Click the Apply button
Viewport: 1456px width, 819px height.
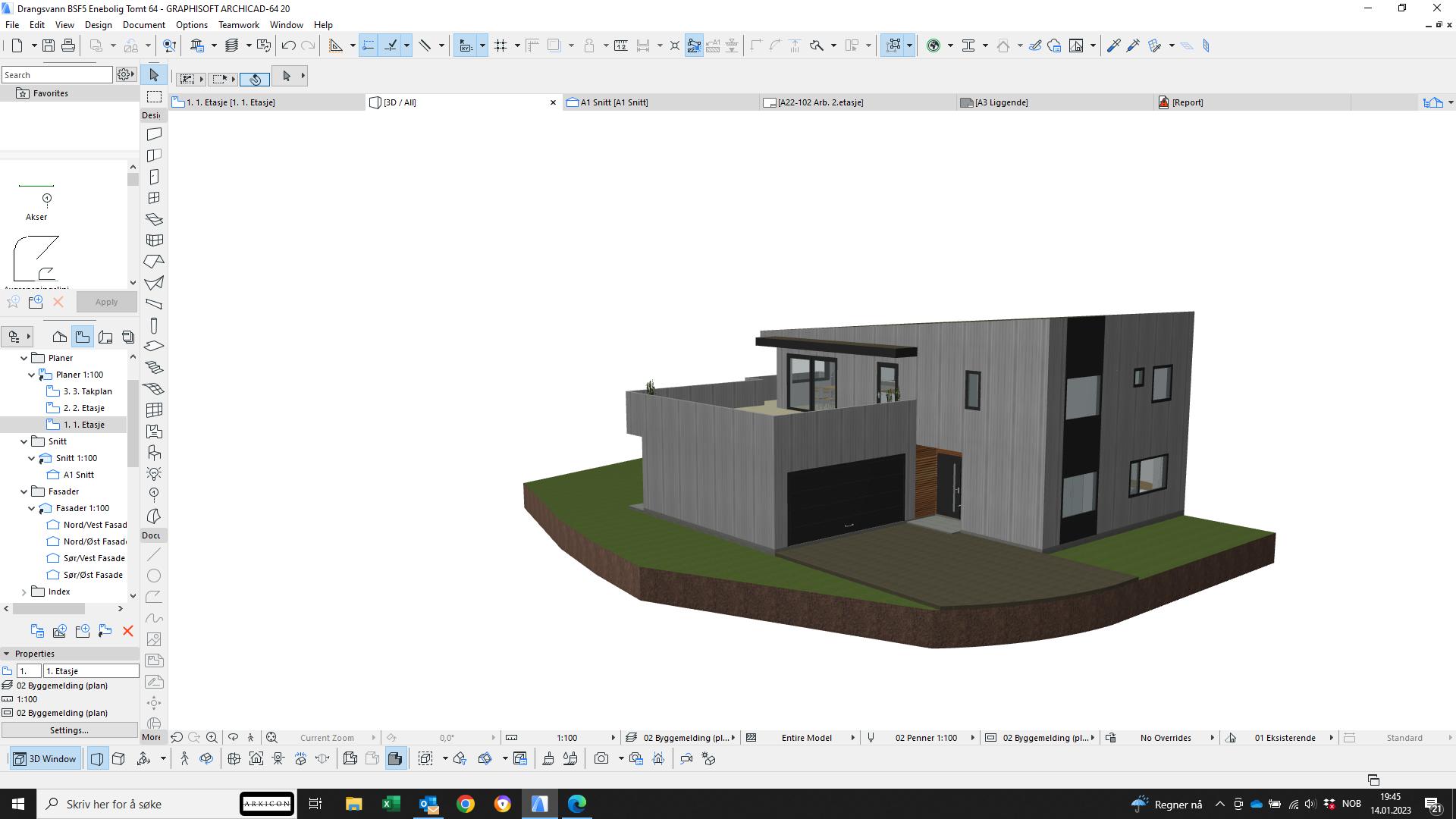click(x=106, y=302)
